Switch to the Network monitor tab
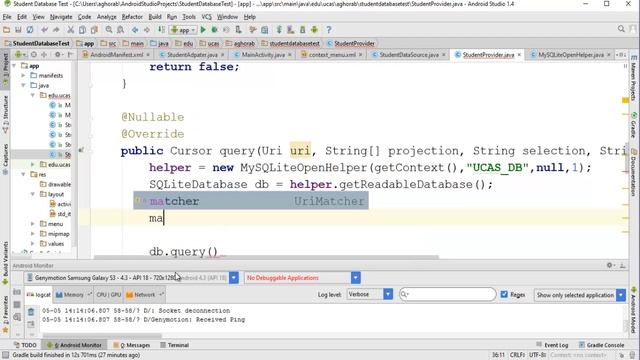This screenshot has width=640, height=360. pos(144,295)
